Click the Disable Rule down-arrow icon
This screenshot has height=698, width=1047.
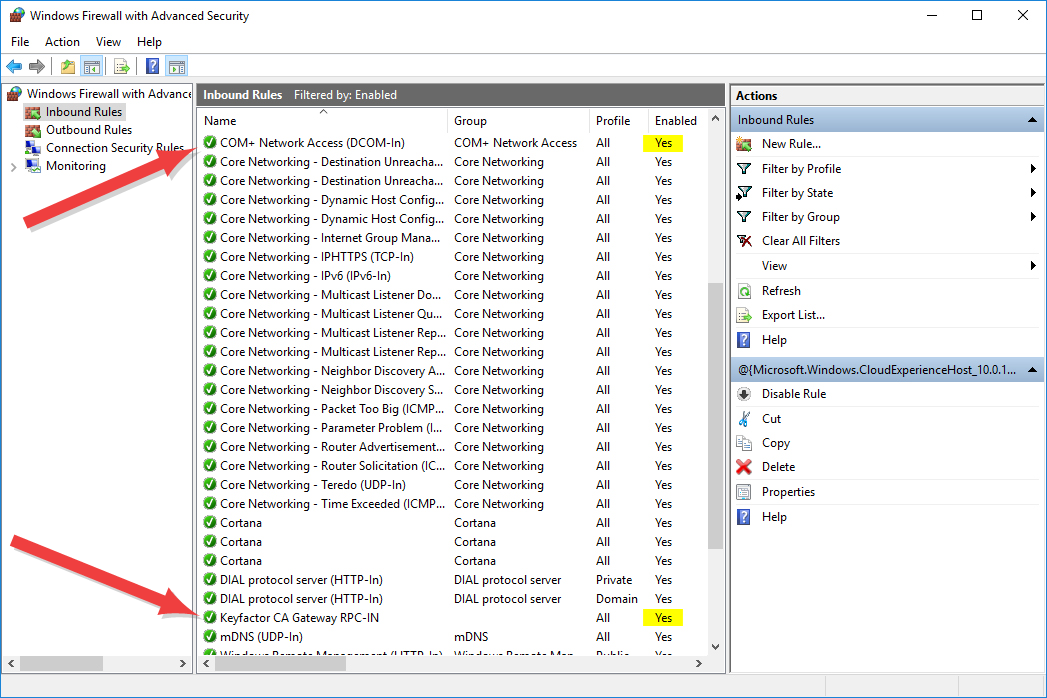tap(744, 393)
